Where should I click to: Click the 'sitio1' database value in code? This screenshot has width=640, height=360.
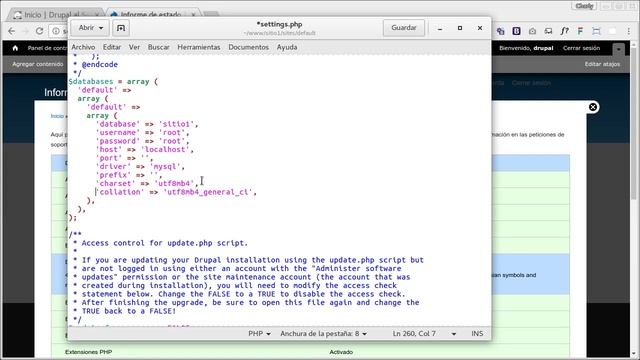tap(176, 124)
